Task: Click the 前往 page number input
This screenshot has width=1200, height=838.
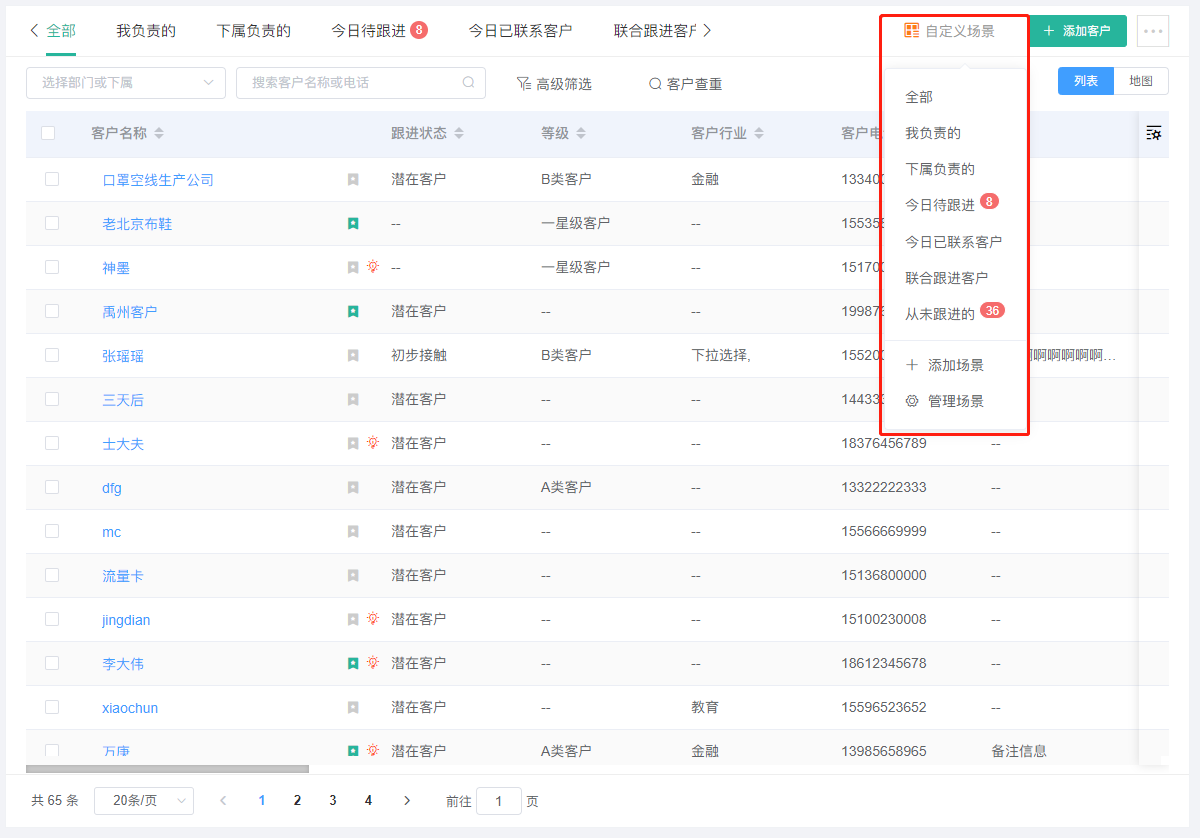Action: pyautogui.click(x=499, y=801)
